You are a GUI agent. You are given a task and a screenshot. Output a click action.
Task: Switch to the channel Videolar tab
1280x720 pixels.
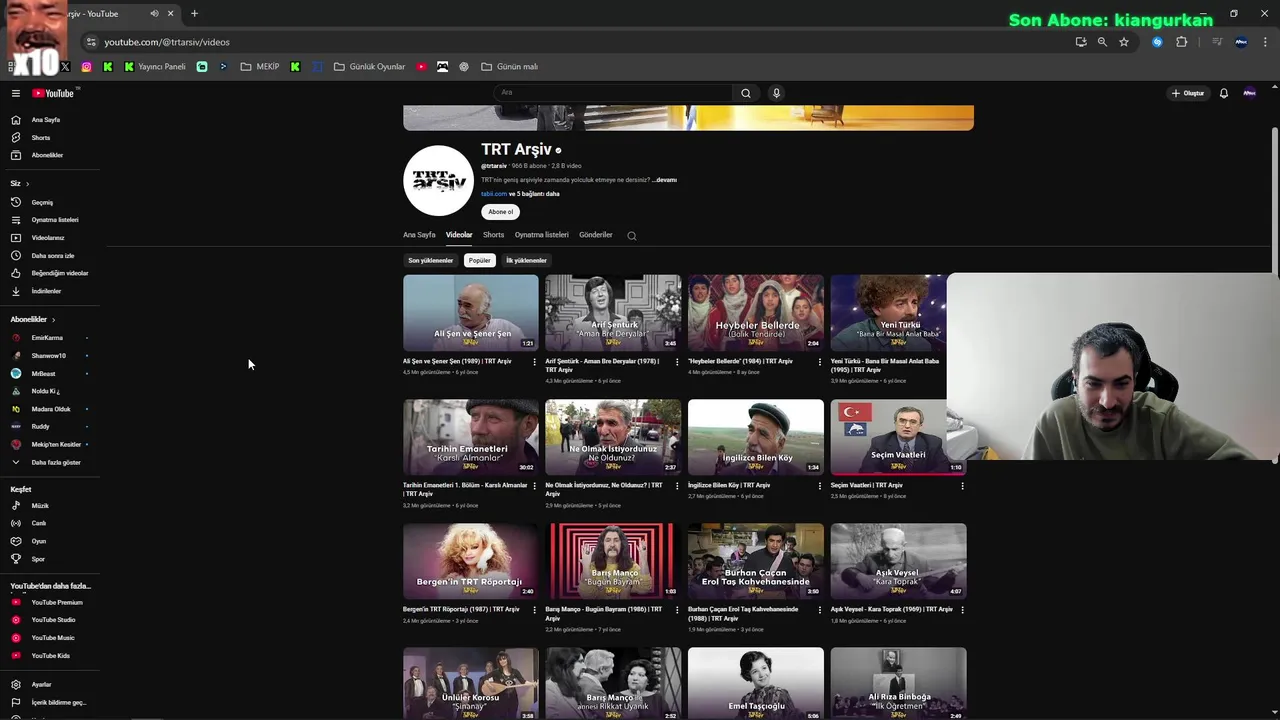click(459, 235)
